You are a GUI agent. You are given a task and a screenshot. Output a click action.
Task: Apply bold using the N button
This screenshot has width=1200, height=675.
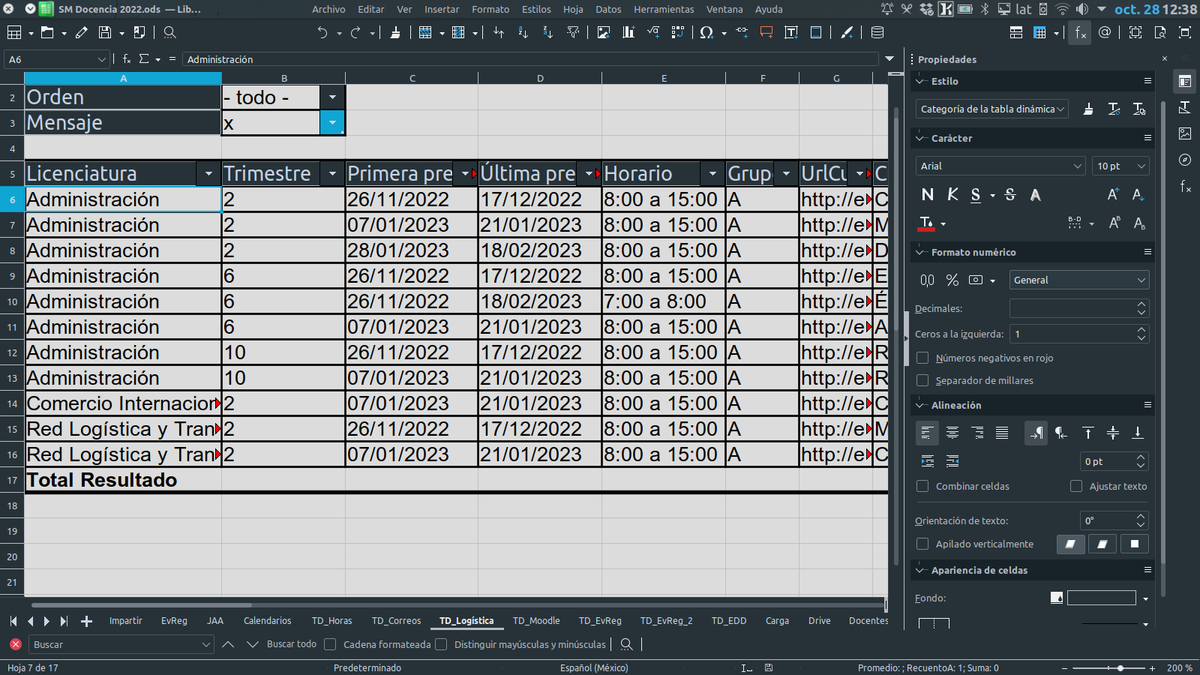[927, 194]
